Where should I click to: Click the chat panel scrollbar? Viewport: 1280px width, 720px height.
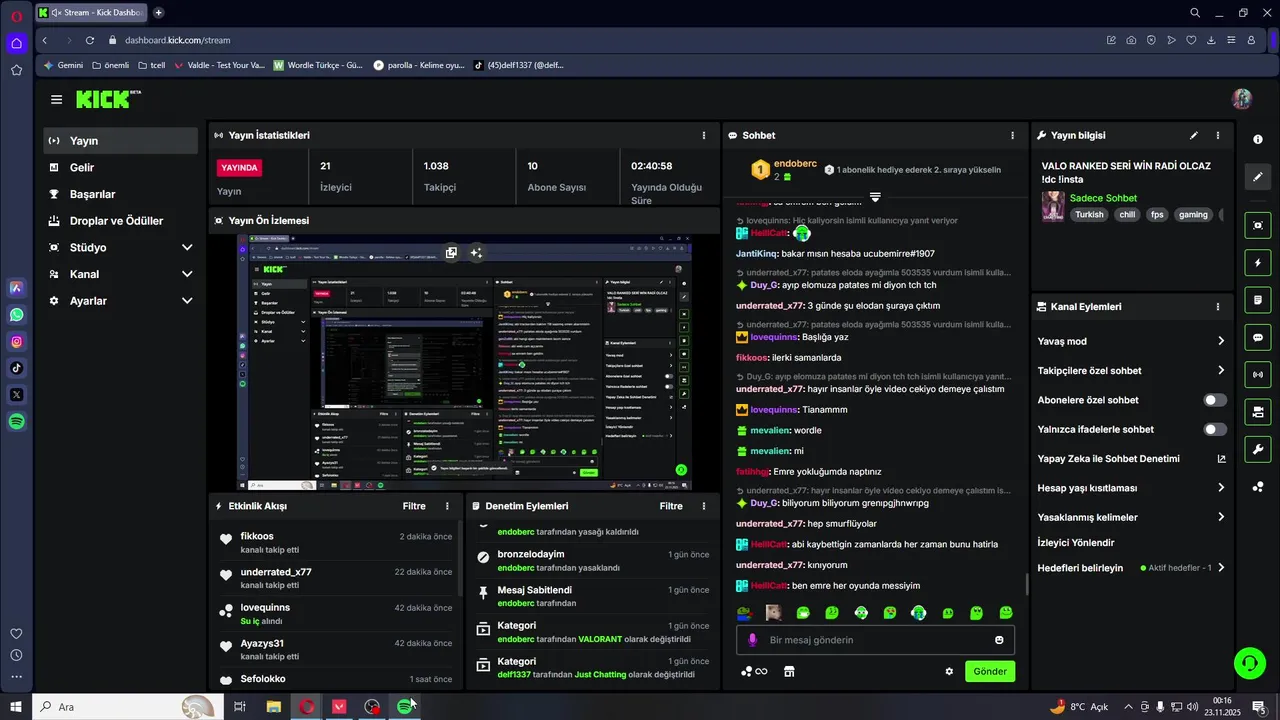coord(1027,584)
